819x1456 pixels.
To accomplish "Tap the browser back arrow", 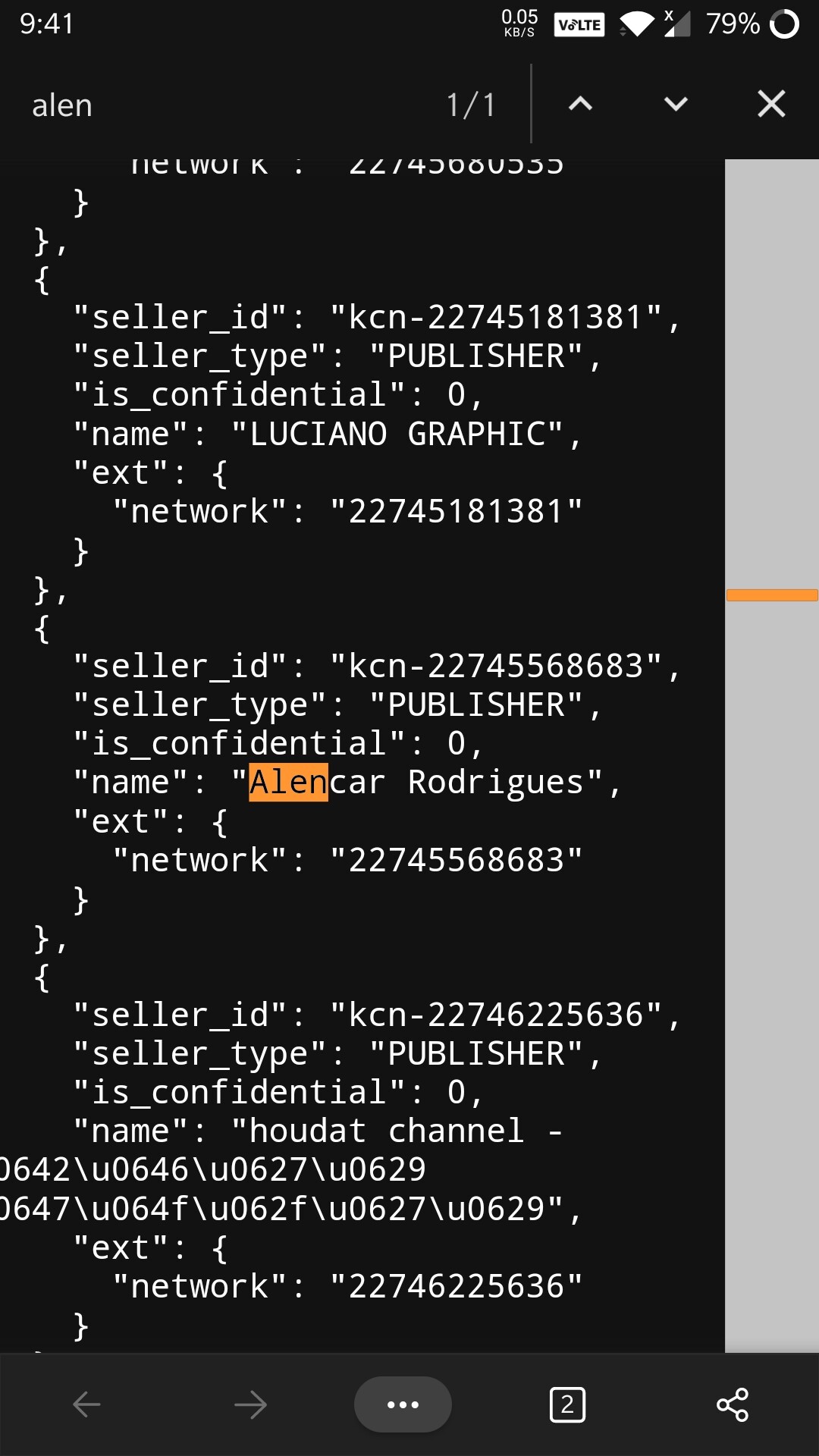I will coord(86,1404).
